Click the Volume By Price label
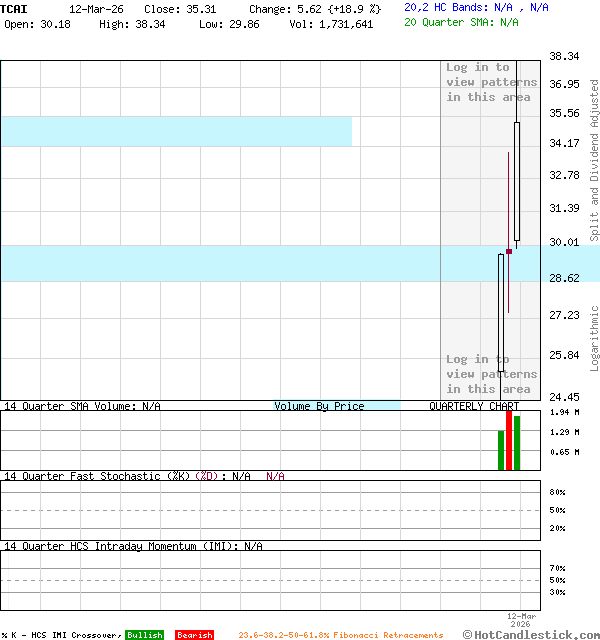This screenshot has width=600, height=640. pyautogui.click(x=319, y=406)
